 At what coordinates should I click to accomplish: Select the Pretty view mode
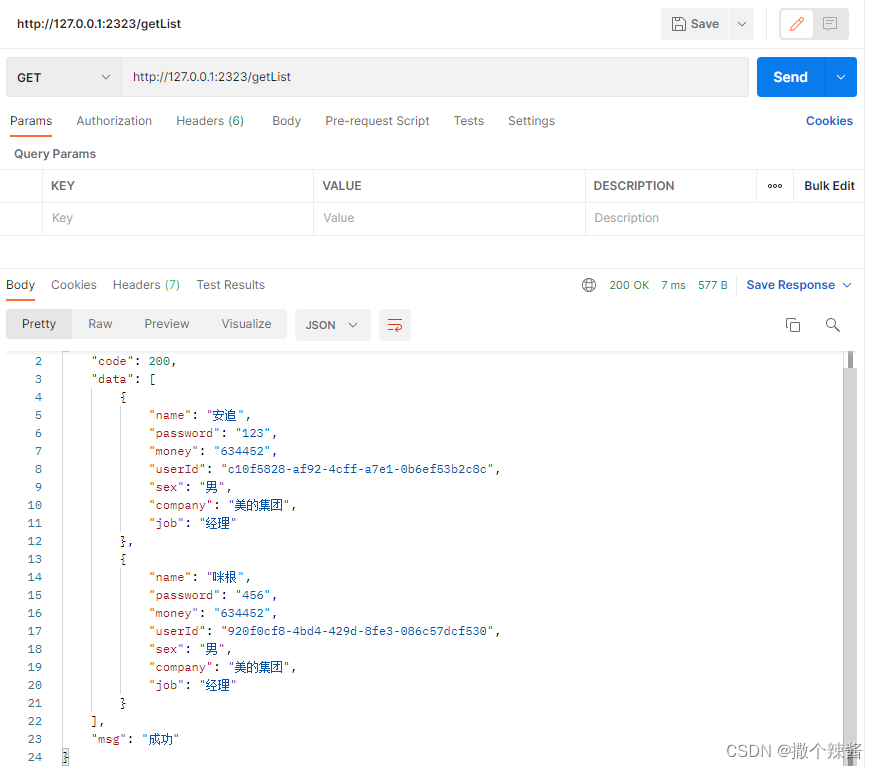pyautogui.click(x=39, y=324)
